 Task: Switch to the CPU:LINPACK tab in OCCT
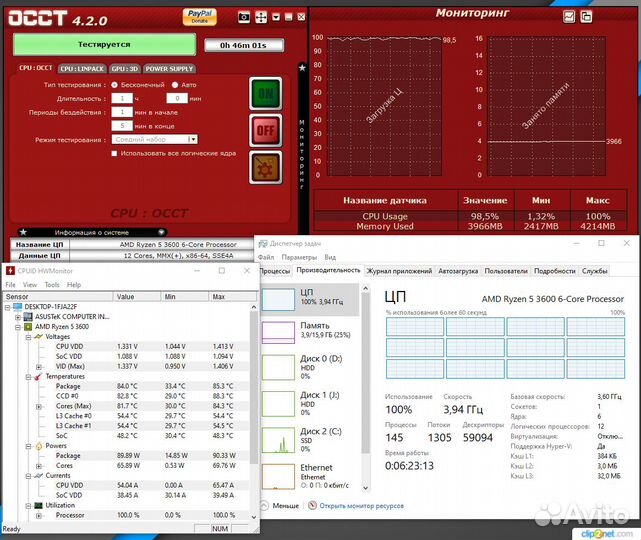82,69
